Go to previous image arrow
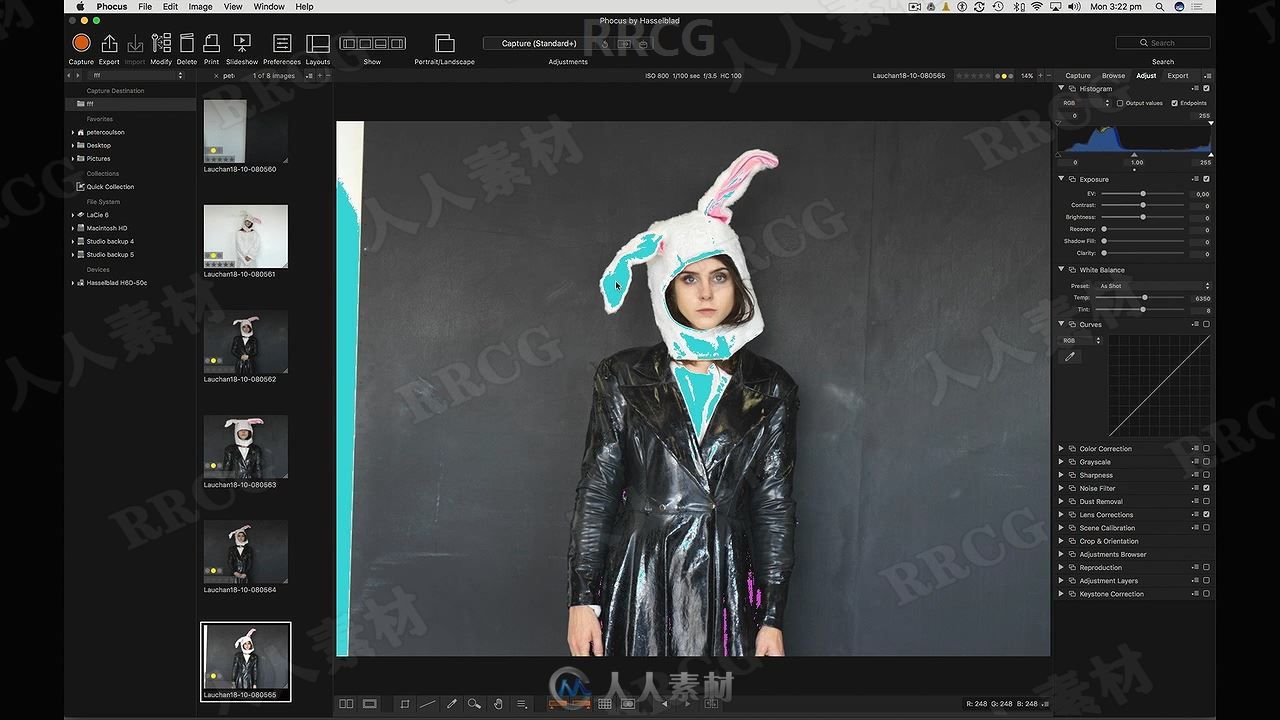1280x720 pixels. [665, 704]
